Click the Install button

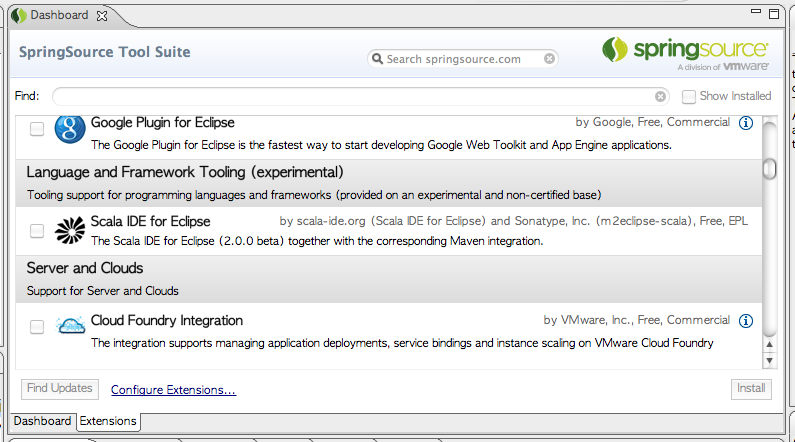click(x=751, y=388)
